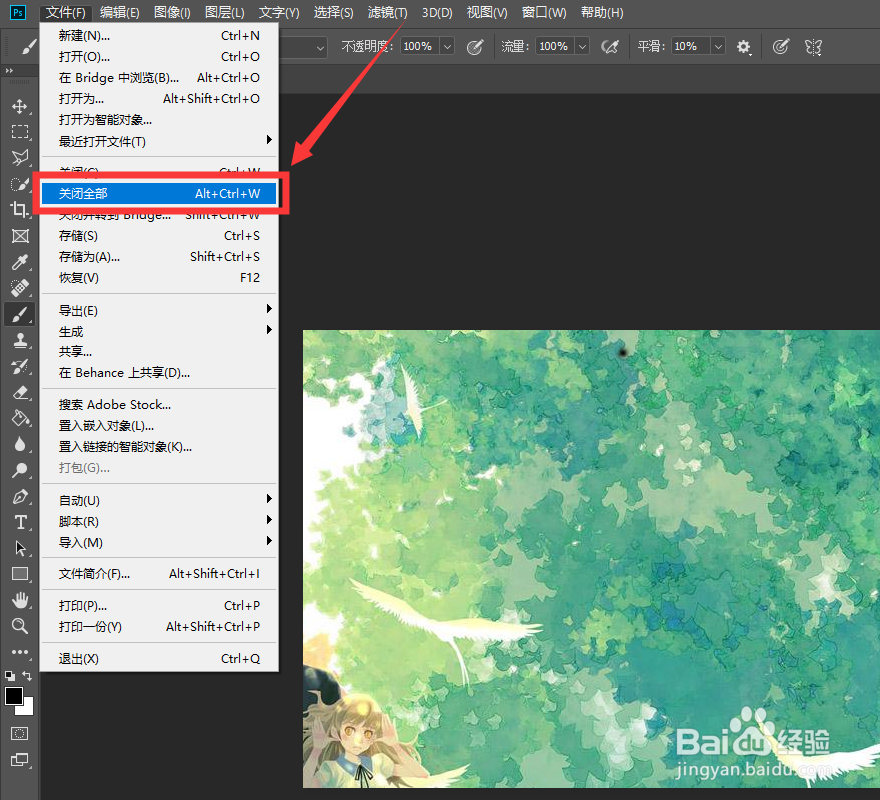880x800 pixels.
Task: Open the blend mode dropdown arrow
Action: [320, 48]
